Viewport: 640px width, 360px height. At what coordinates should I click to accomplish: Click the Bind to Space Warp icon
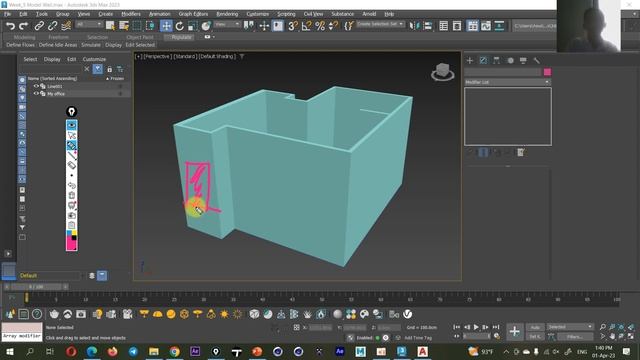66,26
